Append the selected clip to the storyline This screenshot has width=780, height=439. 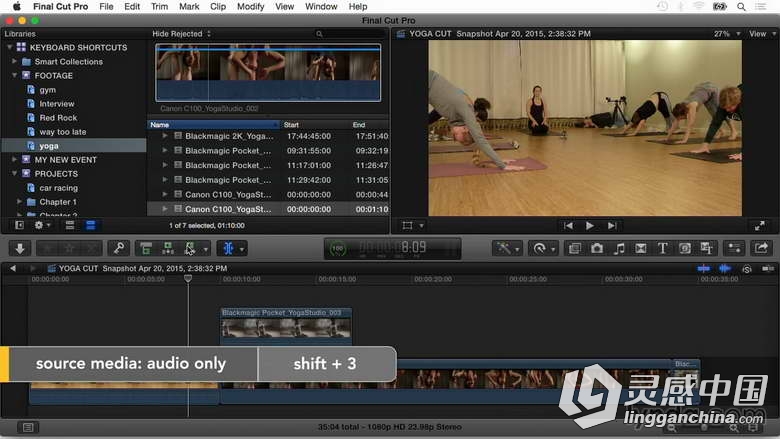(190, 248)
